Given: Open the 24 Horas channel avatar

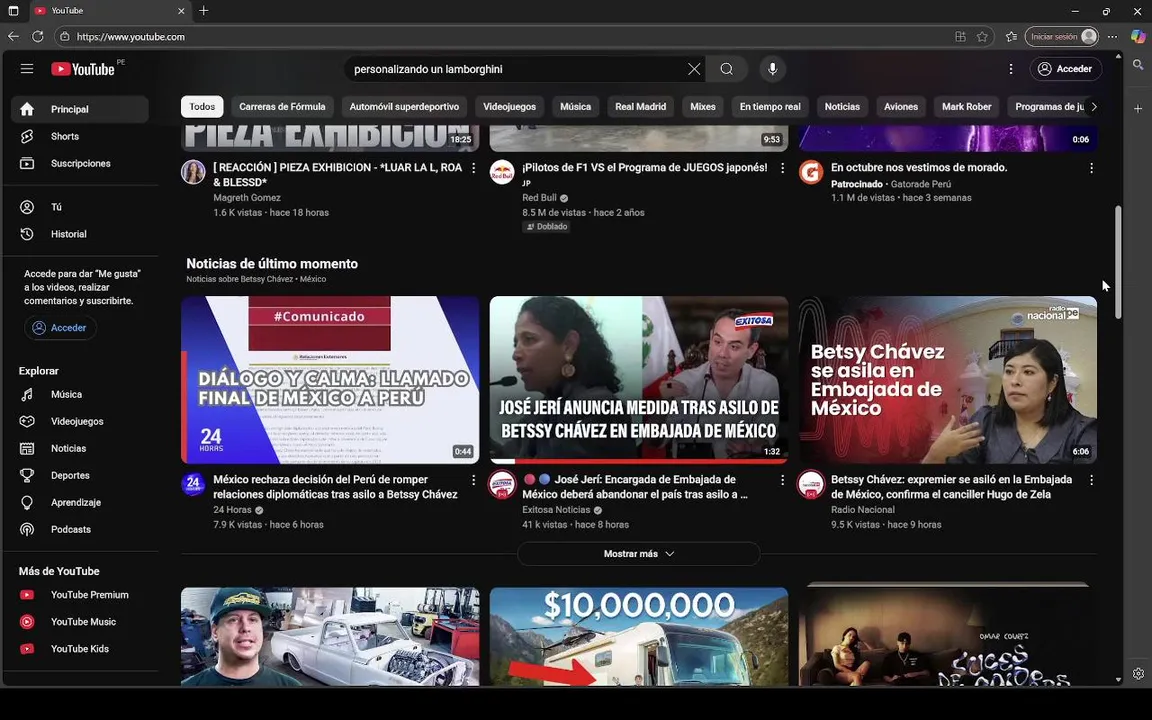Looking at the screenshot, I should (193, 484).
